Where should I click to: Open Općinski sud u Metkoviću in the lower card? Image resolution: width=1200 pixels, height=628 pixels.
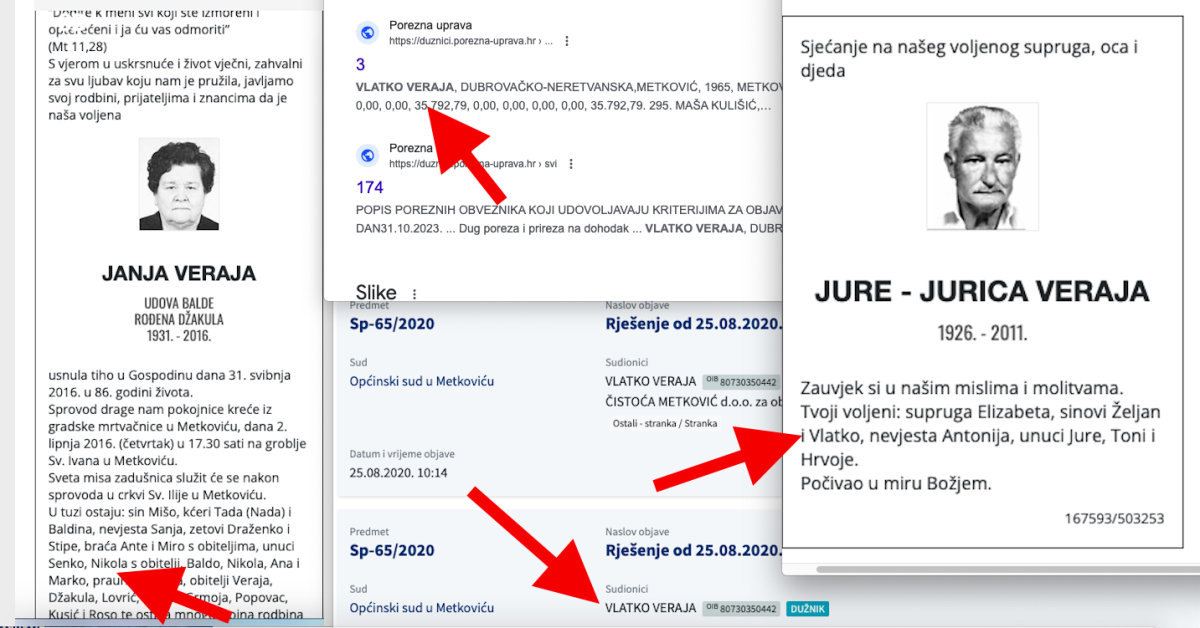coord(422,607)
